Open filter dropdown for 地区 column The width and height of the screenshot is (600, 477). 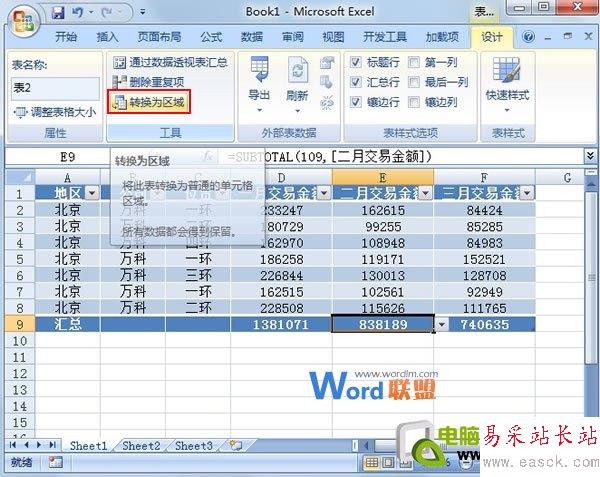pyautogui.click(x=92, y=193)
